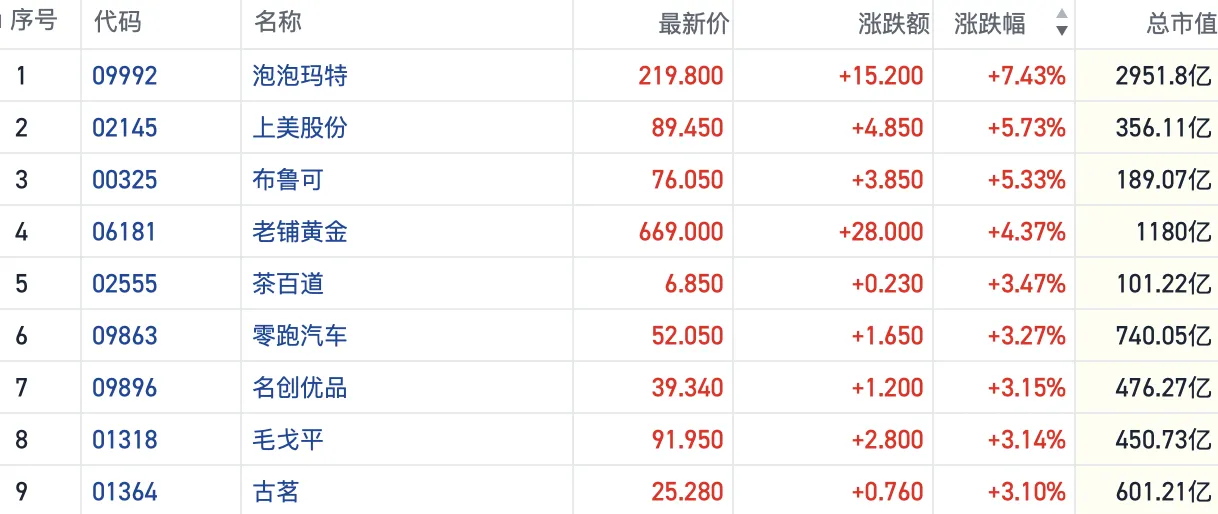This screenshot has width=1218, height=514.
Task: Select the 布鲁可 stock name
Action: pos(288,180)
